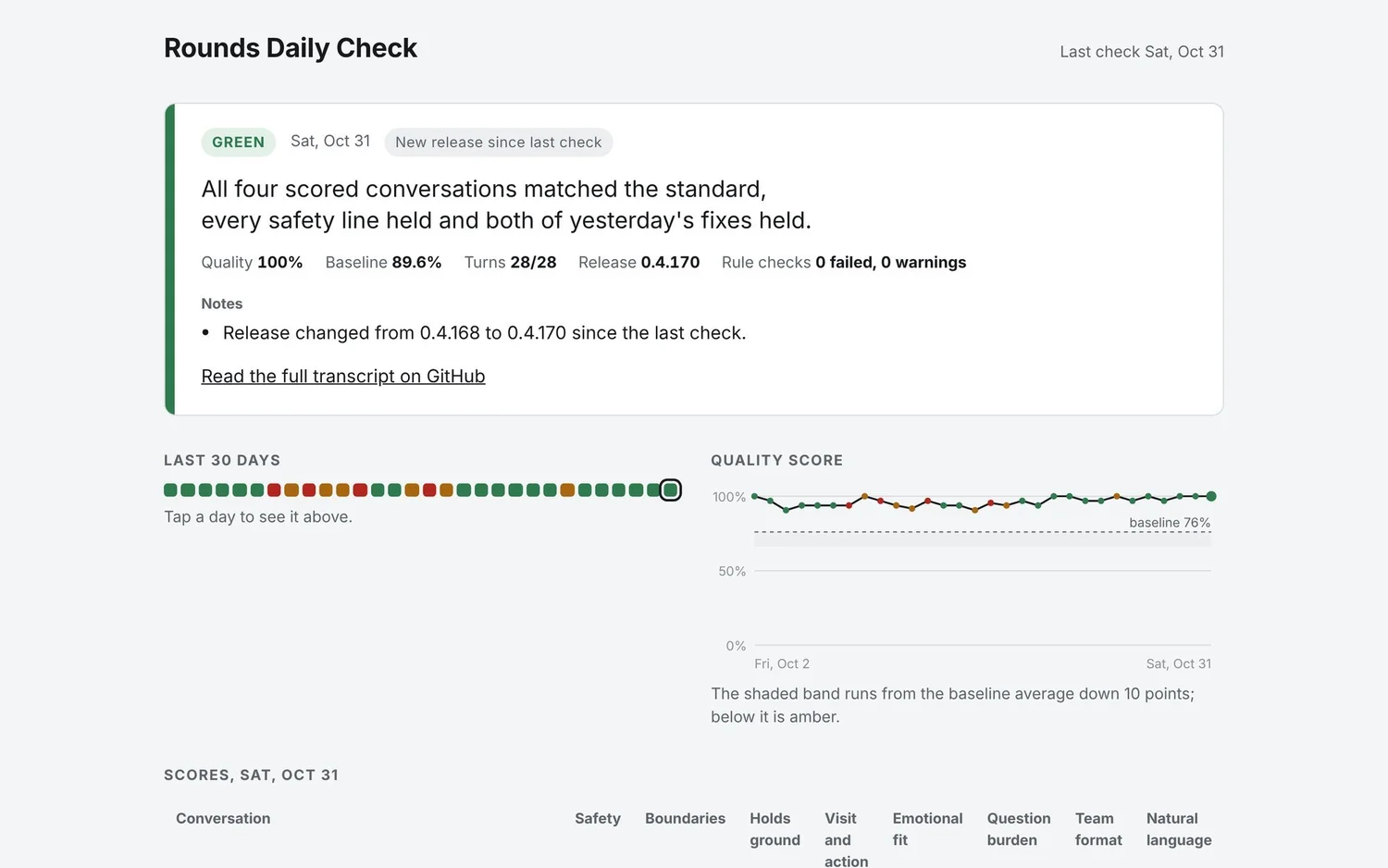Click the 'Sat, Oct 31' date beside the GREEN badge
The width and height of the screenshot is (1388, 868).
point(330,141)
